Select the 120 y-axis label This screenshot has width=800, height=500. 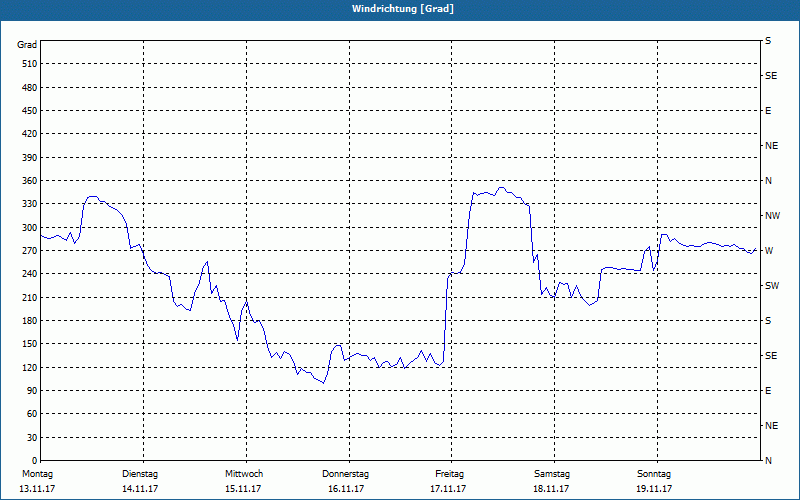tap(30, 367)
